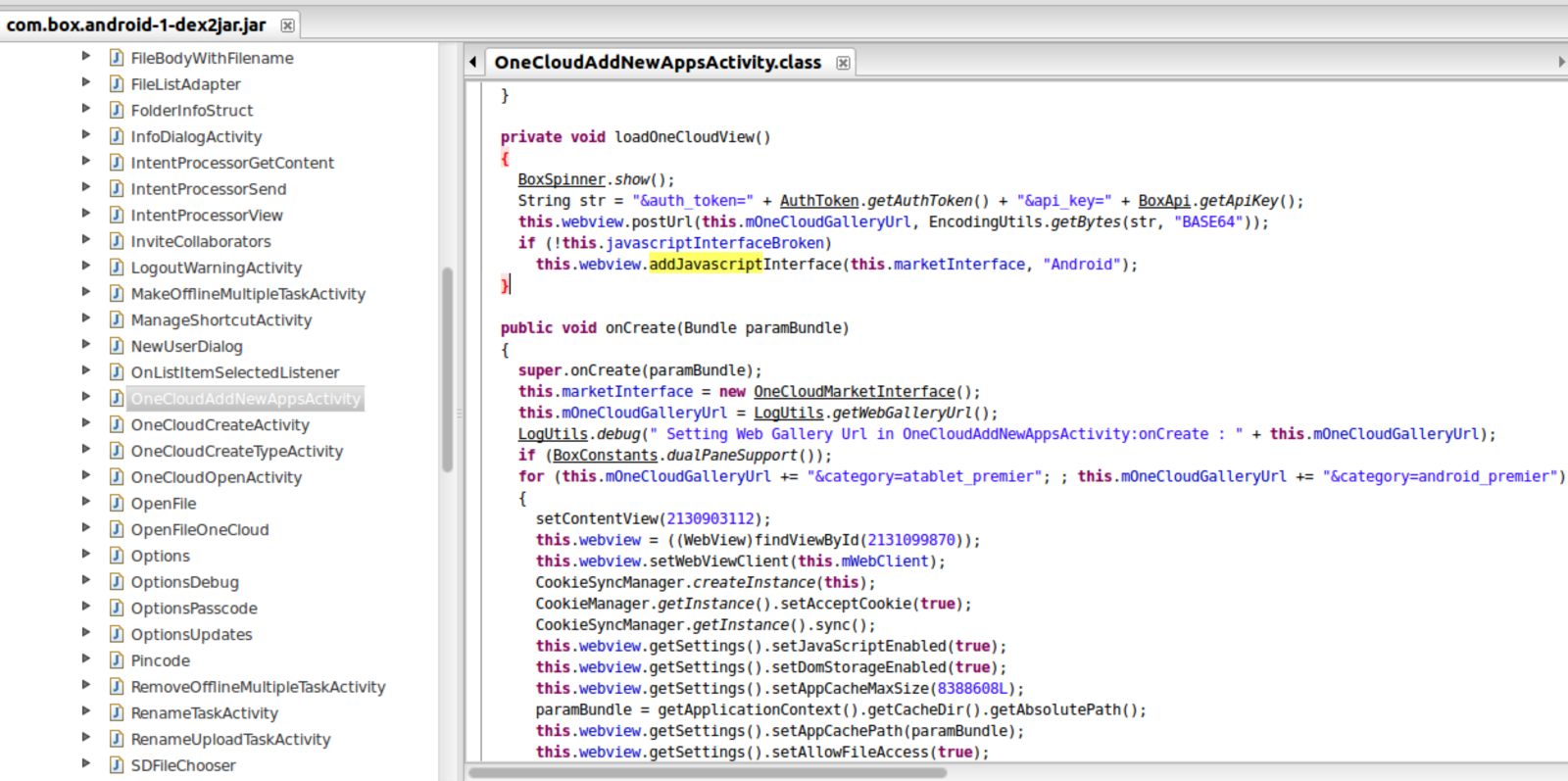Open the BoxSpinner class link
The width and height of the screenshot is (1568, 781).
coord(562,179)
